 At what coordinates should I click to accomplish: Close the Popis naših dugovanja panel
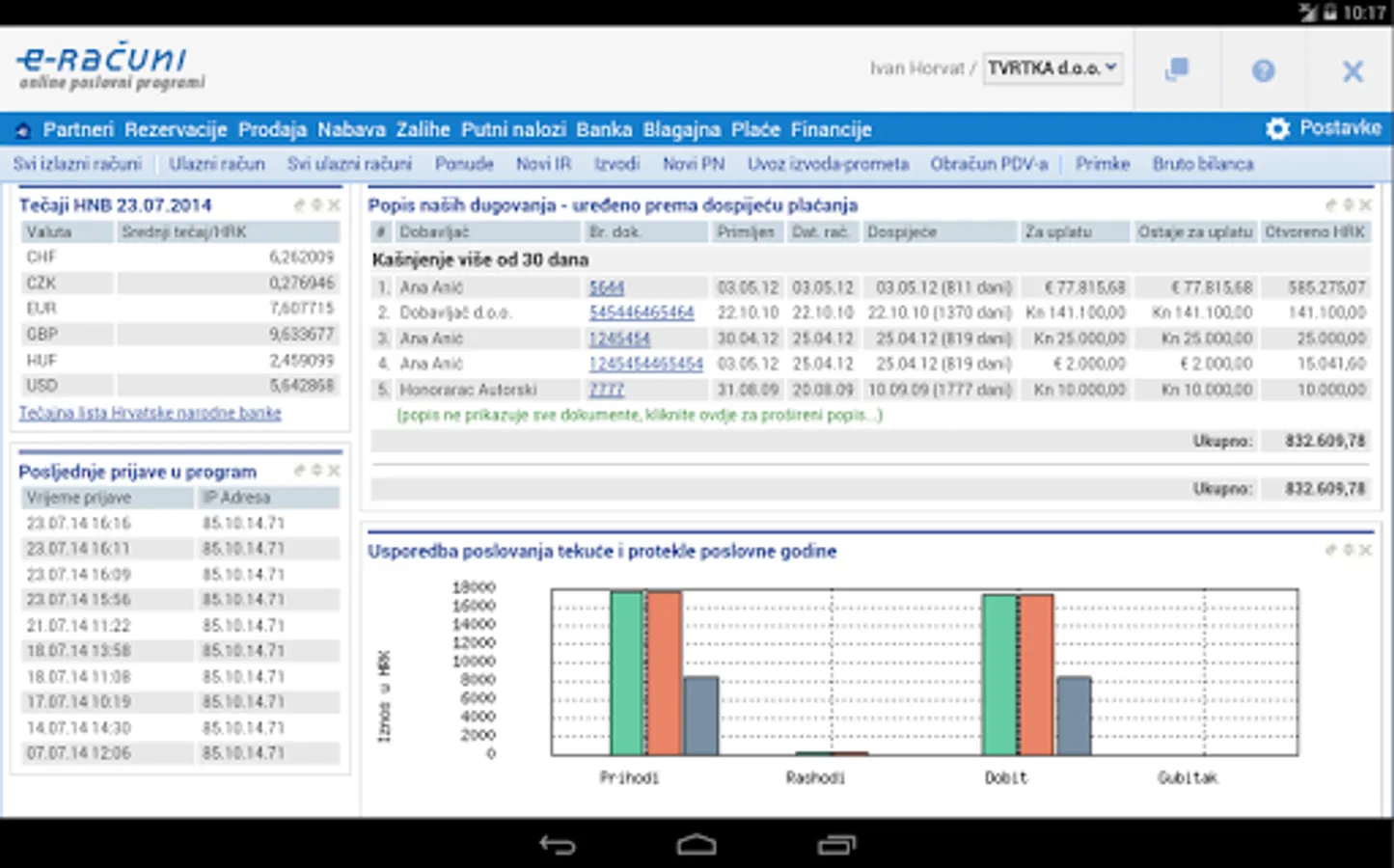coord(1365,205)
